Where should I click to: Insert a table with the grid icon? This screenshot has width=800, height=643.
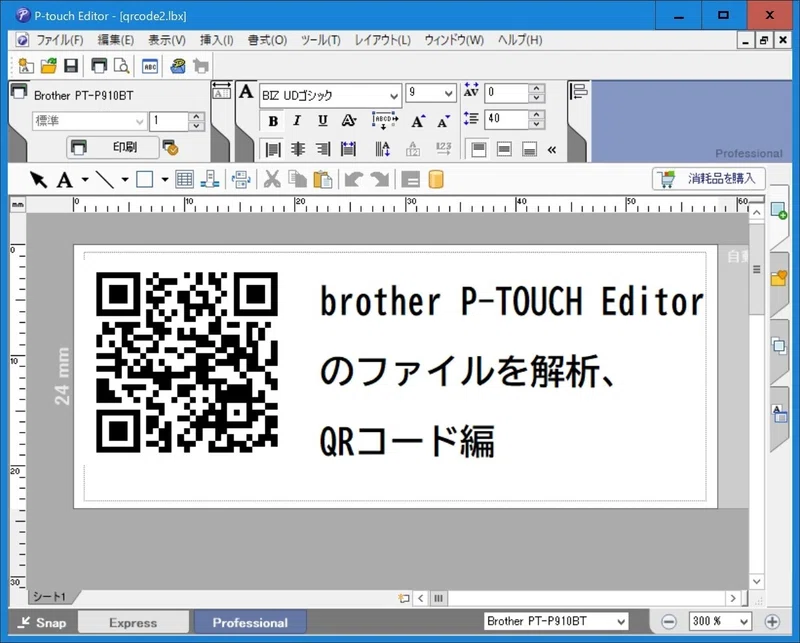tap(184, 180)
